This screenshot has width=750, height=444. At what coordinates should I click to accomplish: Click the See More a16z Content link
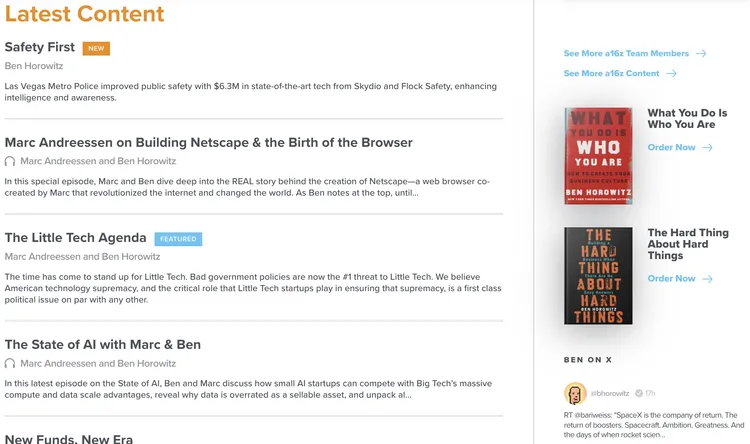[x=611, y=73]
